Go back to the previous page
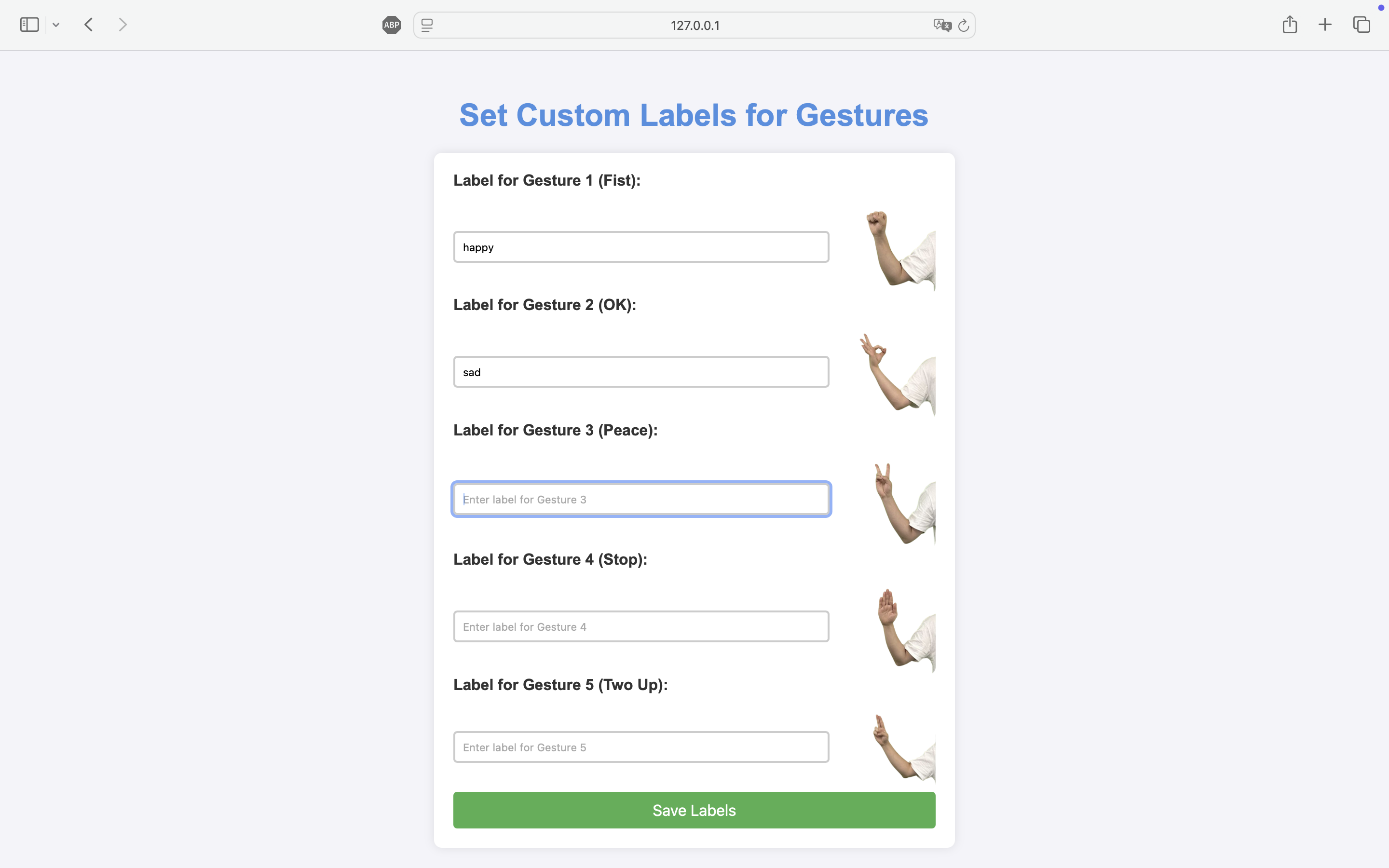Viewport: 1389px width, 868px height. click(88, 25)
